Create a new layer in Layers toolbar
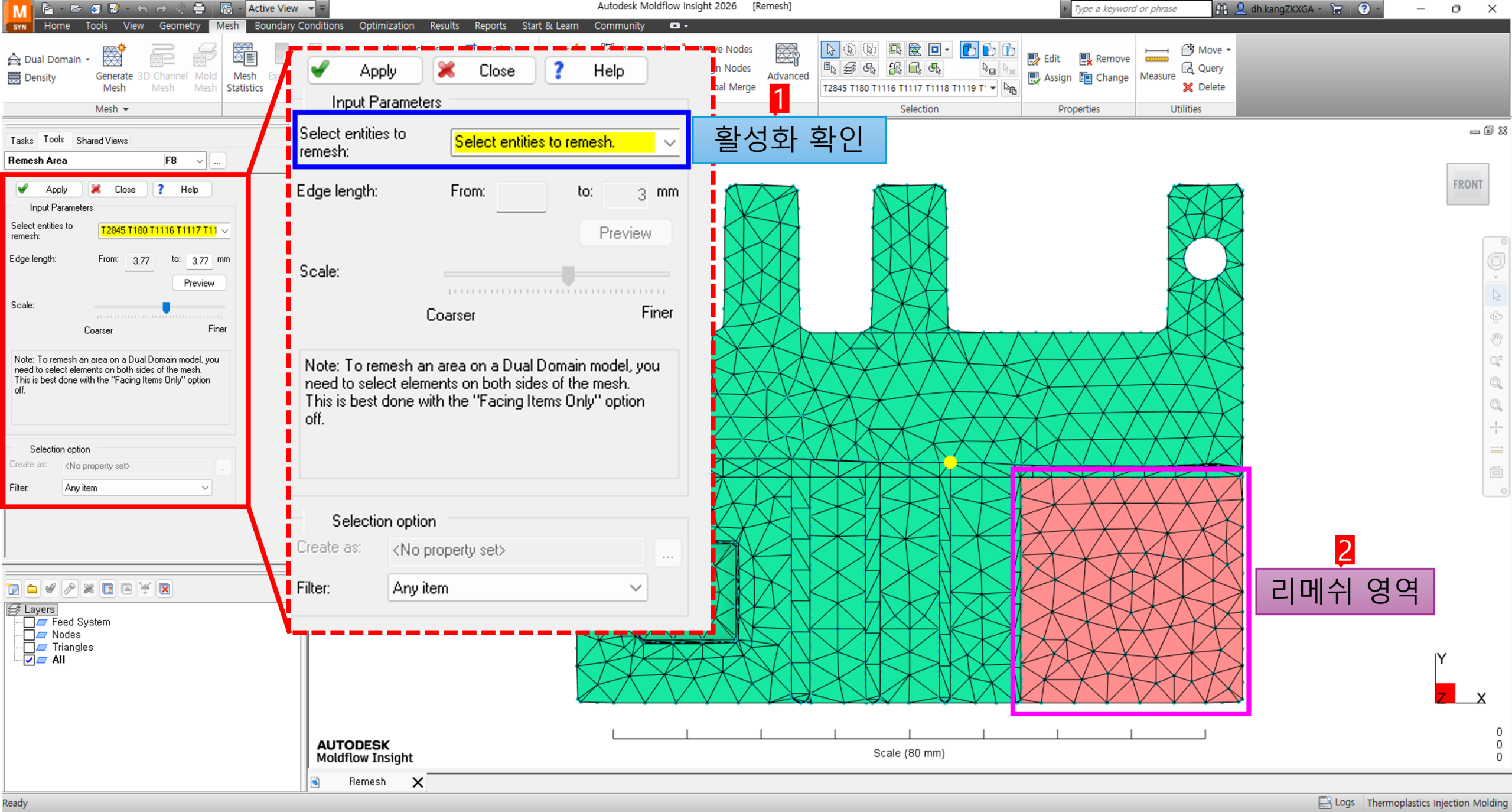Screen dimensions: 1512x812 [13, 589]
